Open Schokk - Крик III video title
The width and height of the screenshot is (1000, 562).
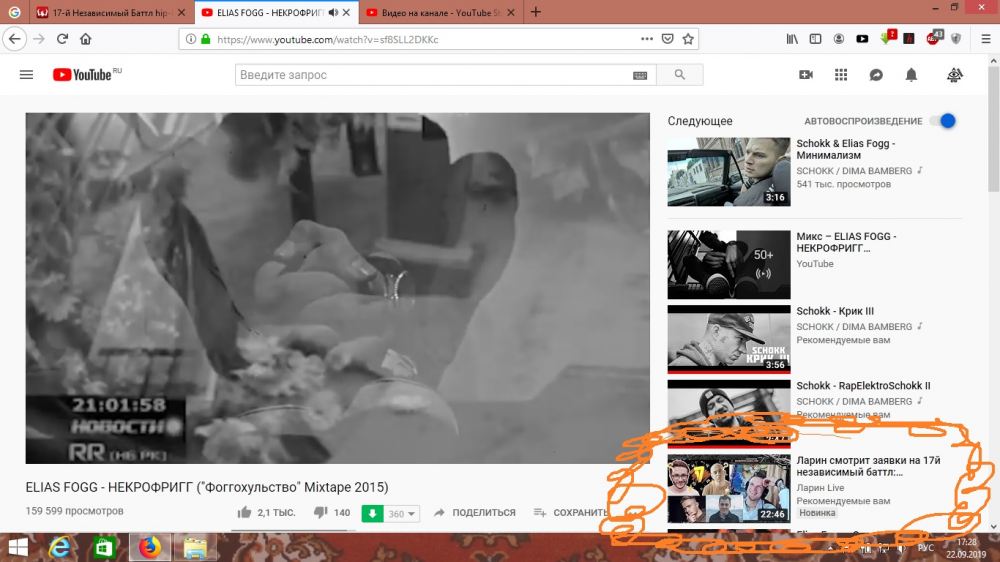(835, 311)
